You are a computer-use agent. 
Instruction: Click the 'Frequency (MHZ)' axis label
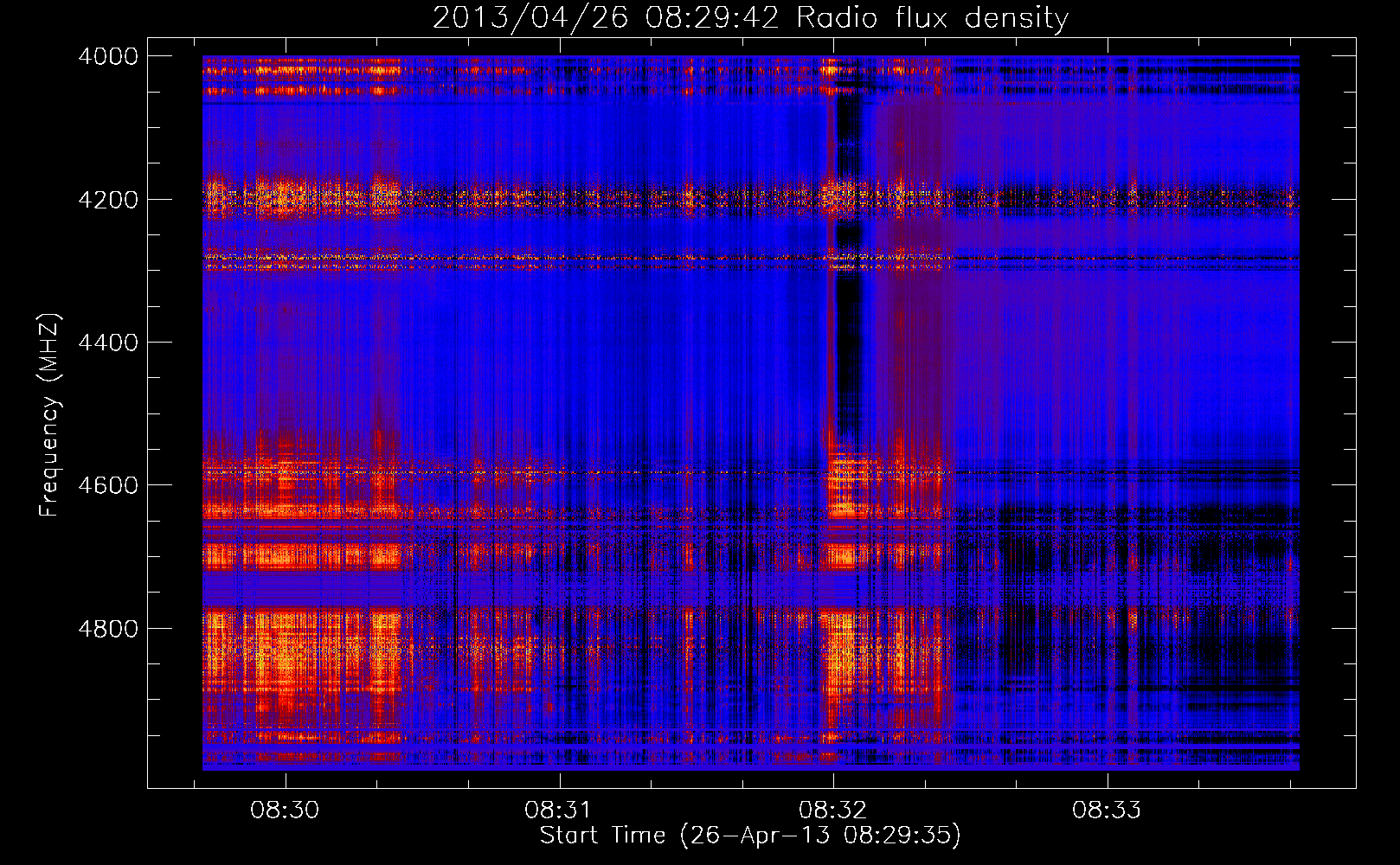click(x=50, y=415)
